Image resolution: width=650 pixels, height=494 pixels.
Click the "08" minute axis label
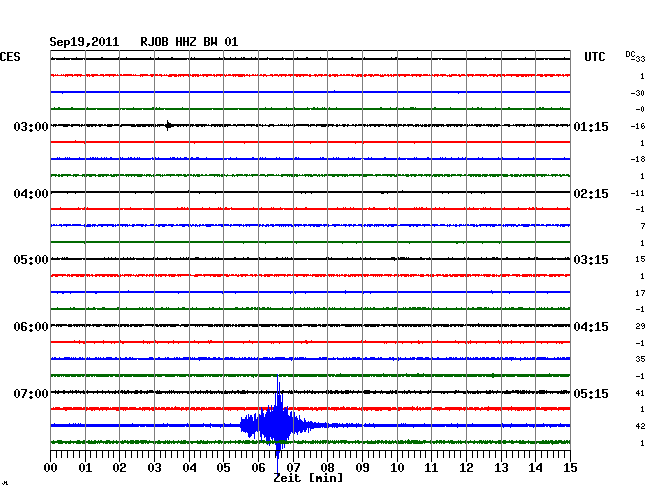coord(327,468)
